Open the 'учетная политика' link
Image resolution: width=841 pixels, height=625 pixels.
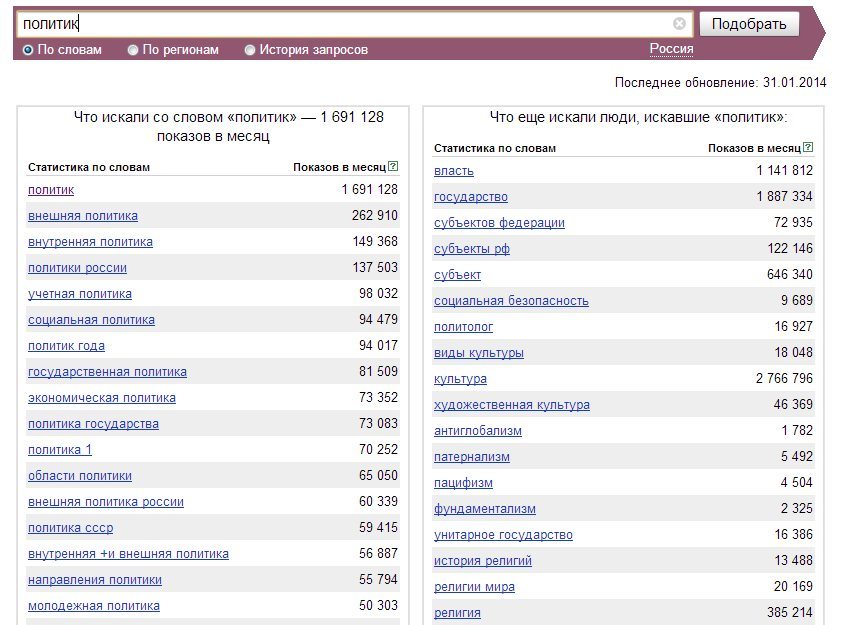[x=79, y=294]
